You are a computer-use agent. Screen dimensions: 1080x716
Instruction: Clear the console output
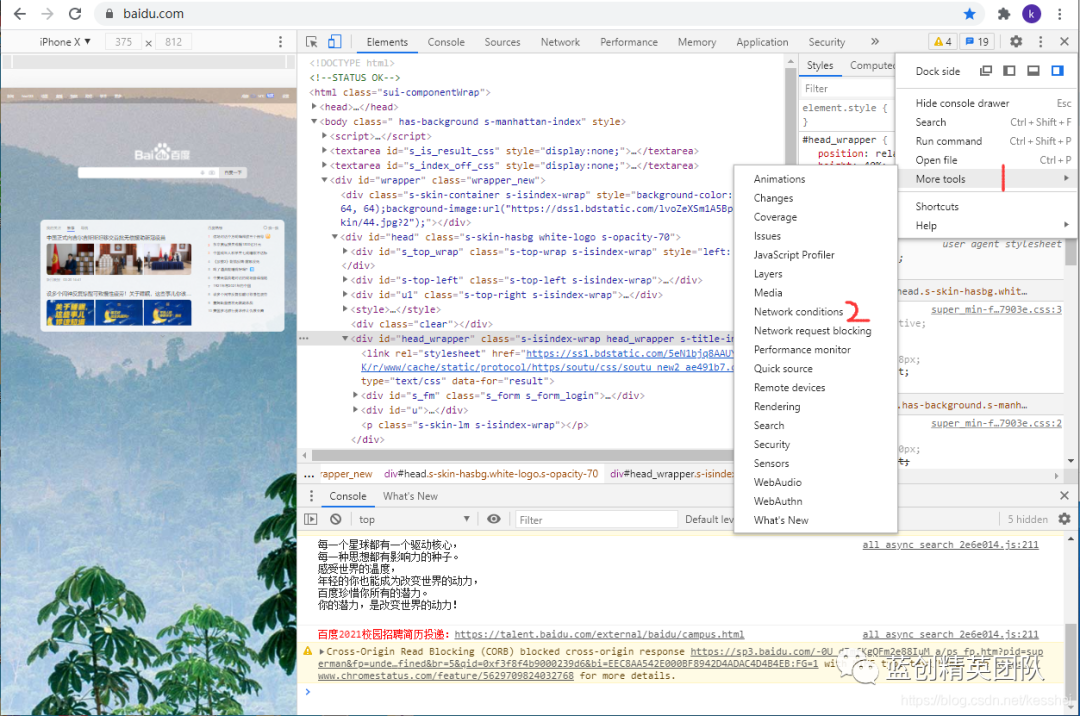335,519
